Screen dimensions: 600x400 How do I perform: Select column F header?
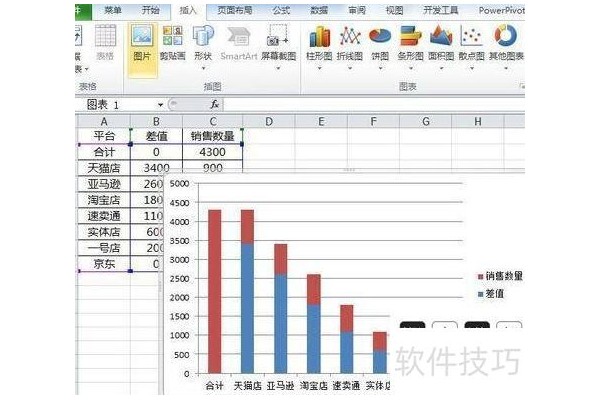(373, 122)
